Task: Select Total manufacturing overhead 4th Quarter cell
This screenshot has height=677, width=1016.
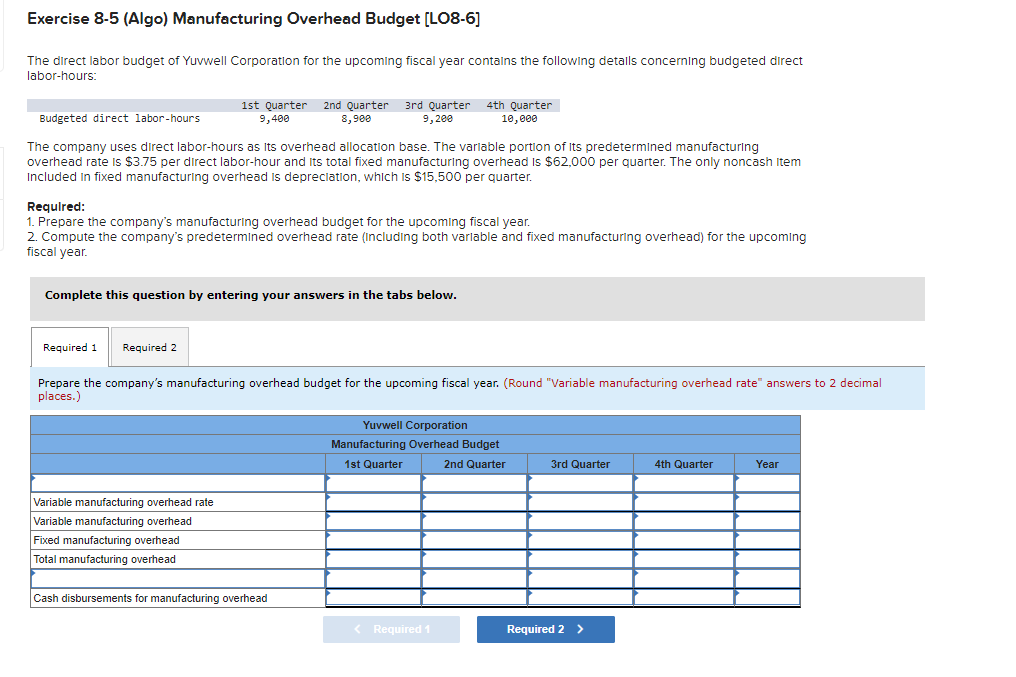Action: pyautogui.click(x=684, y=559)
